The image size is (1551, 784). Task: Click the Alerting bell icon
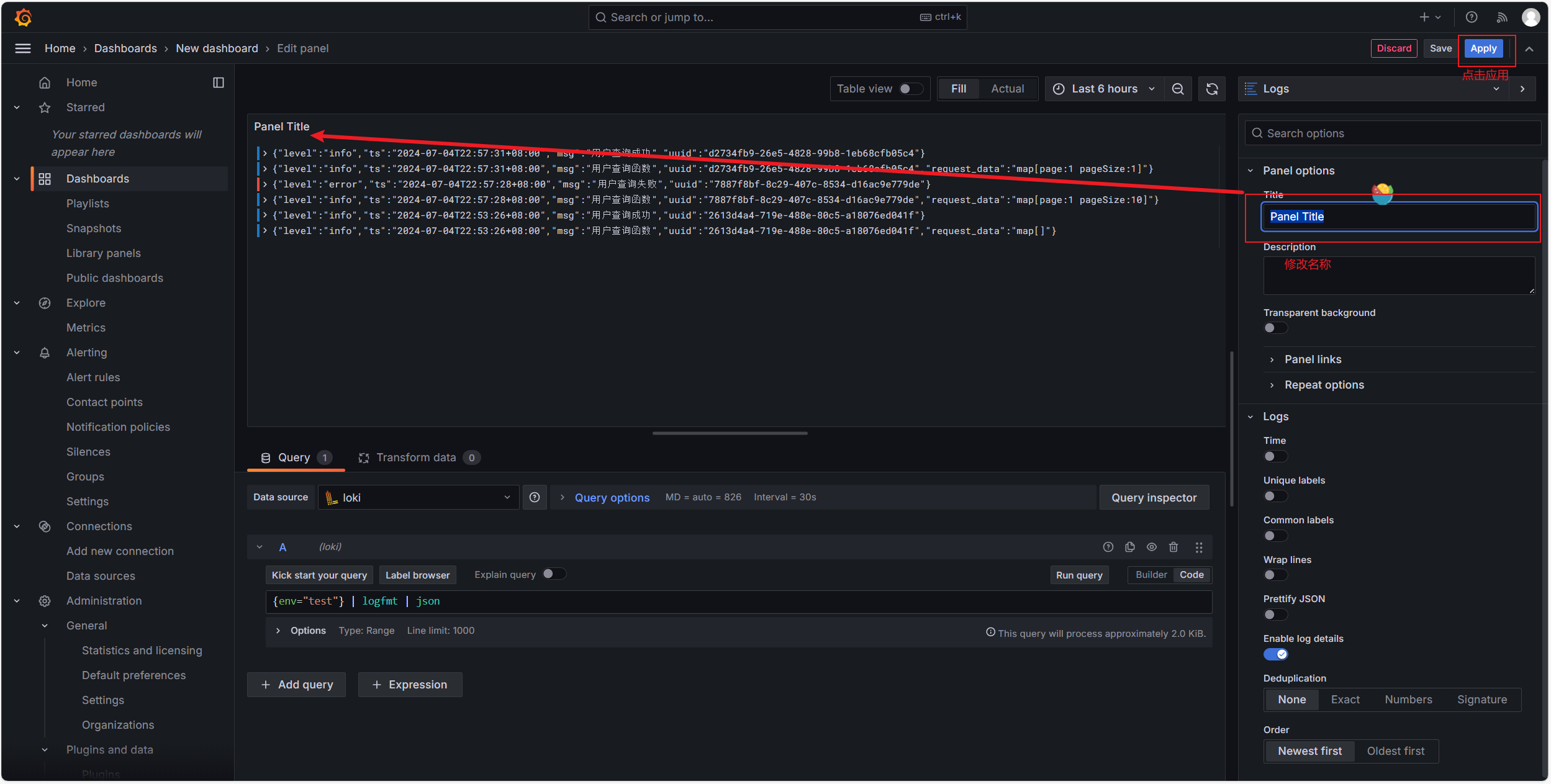coord(45,353)
